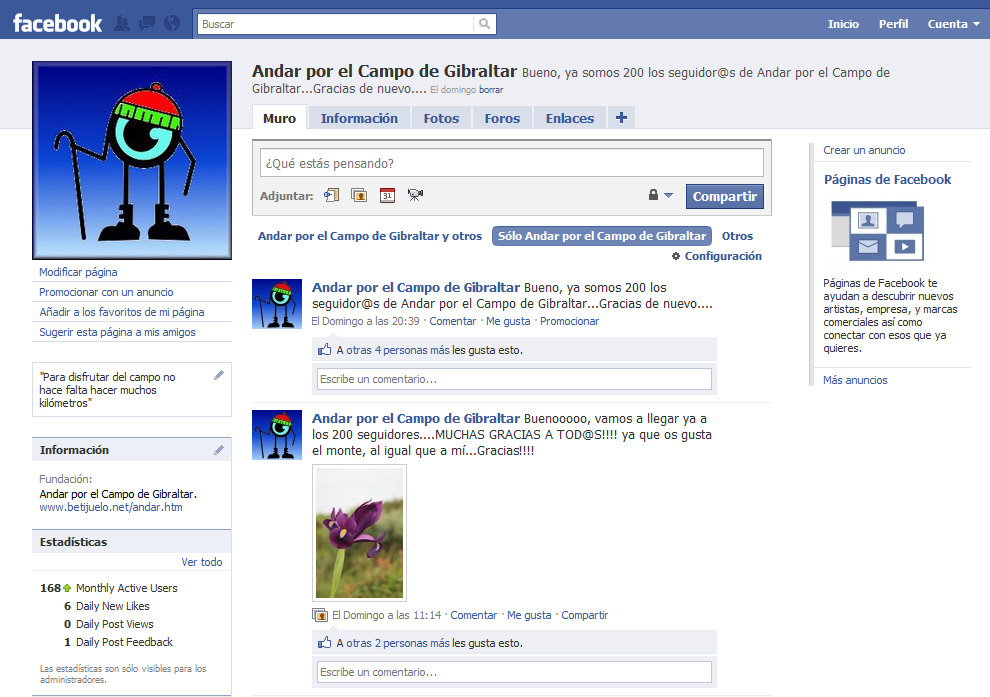The width and height of the screenshot is (990, 697).
Task: Click the Compartir button
Action: click(x=725, y=196)
